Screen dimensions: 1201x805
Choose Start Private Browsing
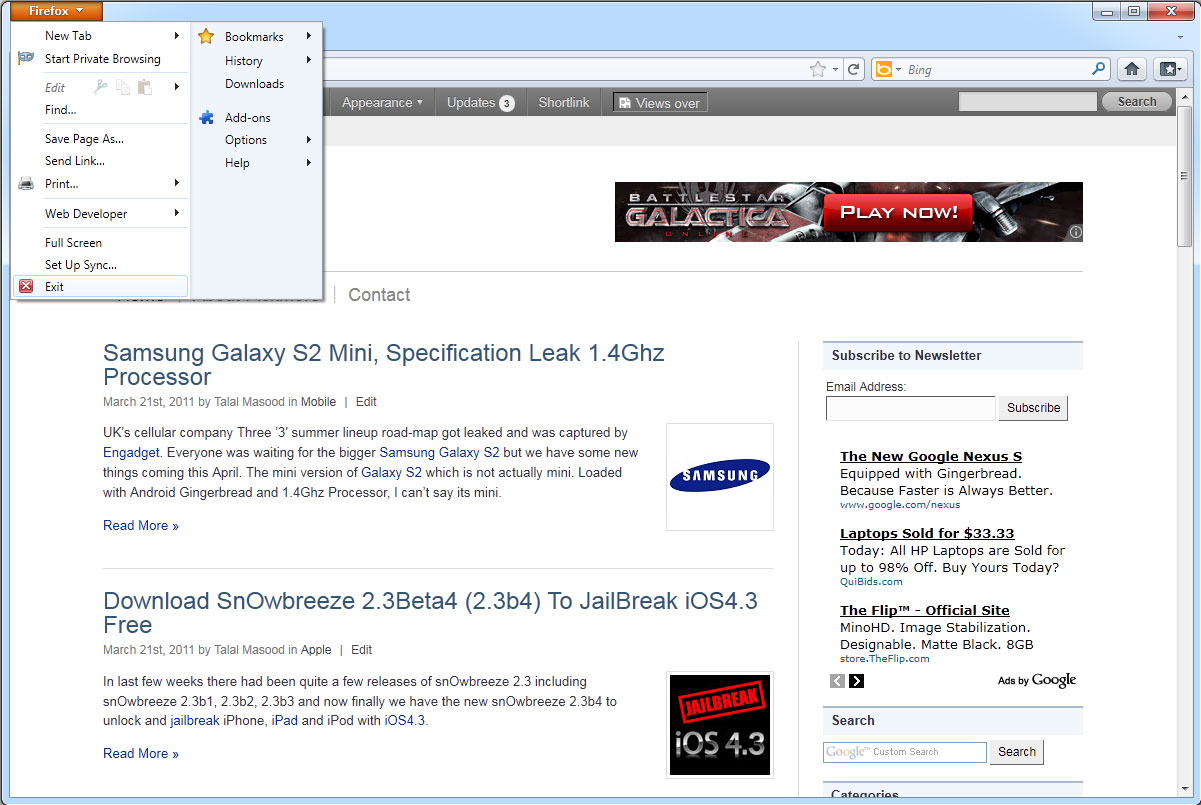tap(102, 59)
